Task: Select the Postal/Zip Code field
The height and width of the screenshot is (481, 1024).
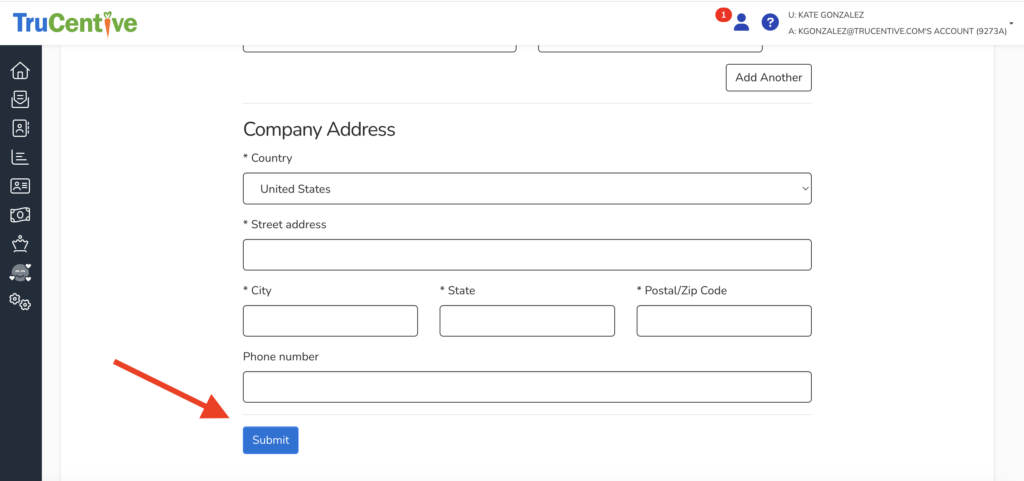Action: click(724, 321)
